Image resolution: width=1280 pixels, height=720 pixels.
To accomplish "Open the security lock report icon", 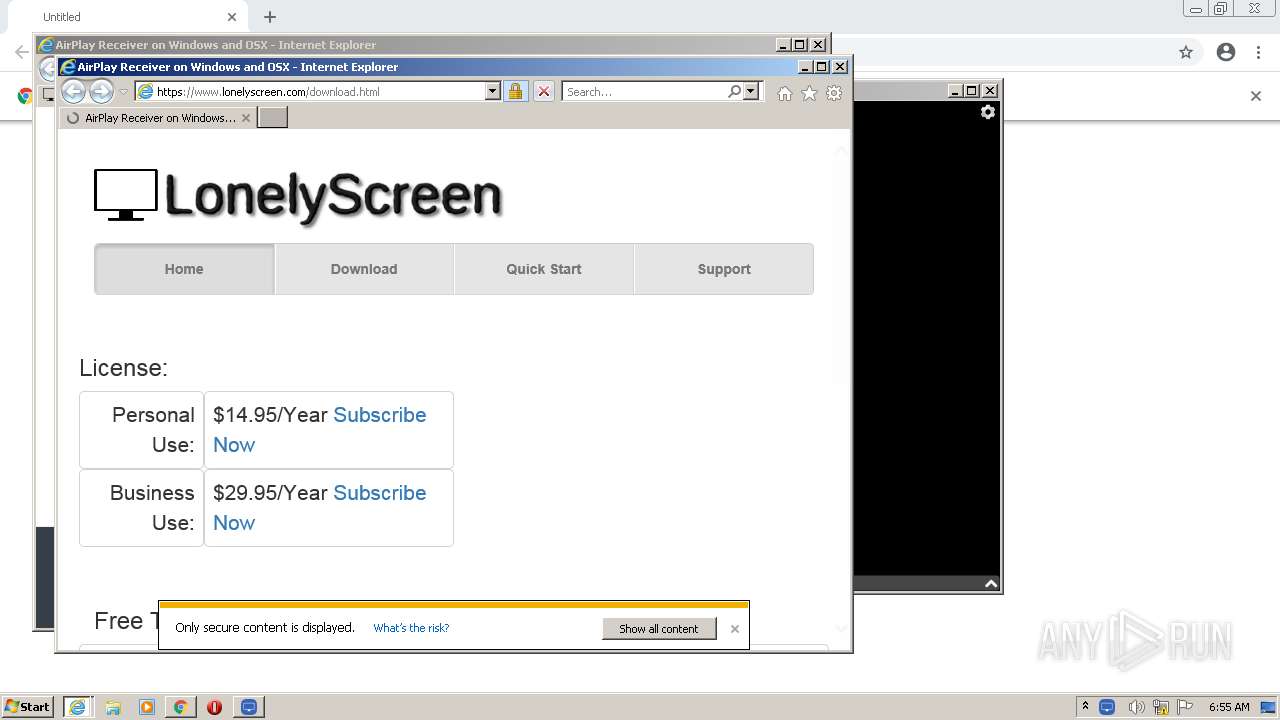I will [x=515, y=91].
